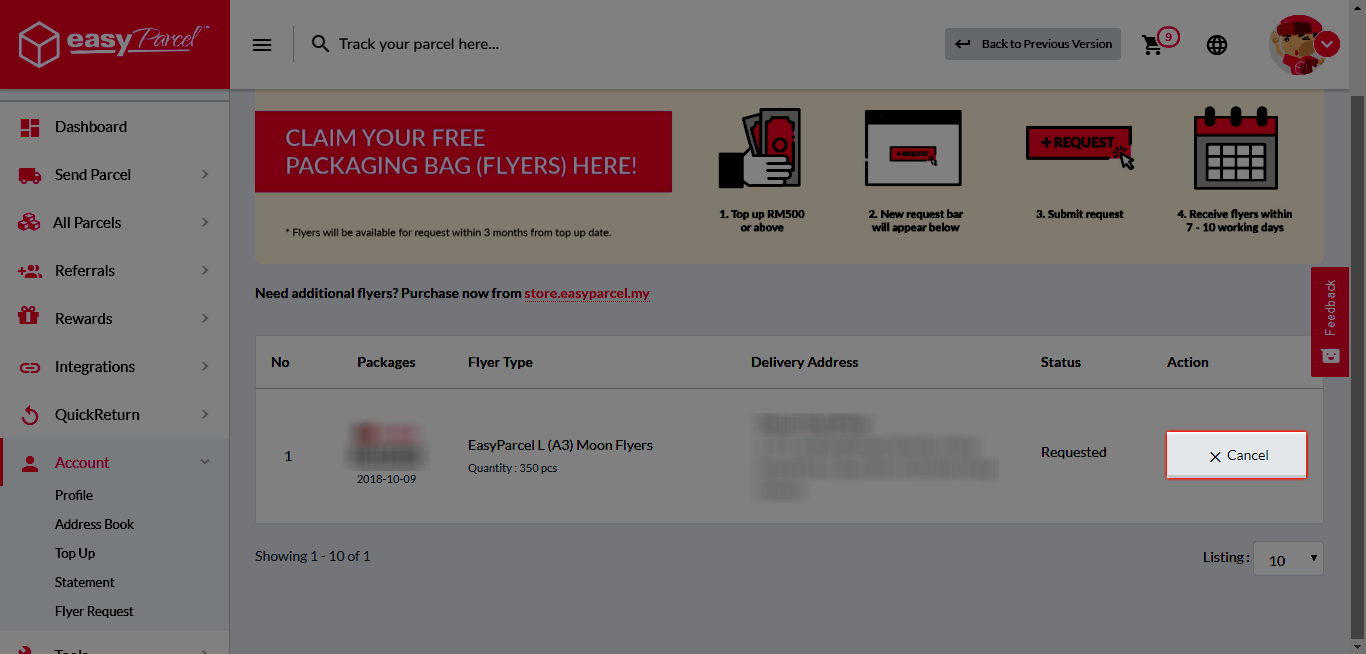Image resolution: width=1366 pixels, height=654 pixels.
Task: Click the Top up RM500 money icon
Action: pos(760,149)
